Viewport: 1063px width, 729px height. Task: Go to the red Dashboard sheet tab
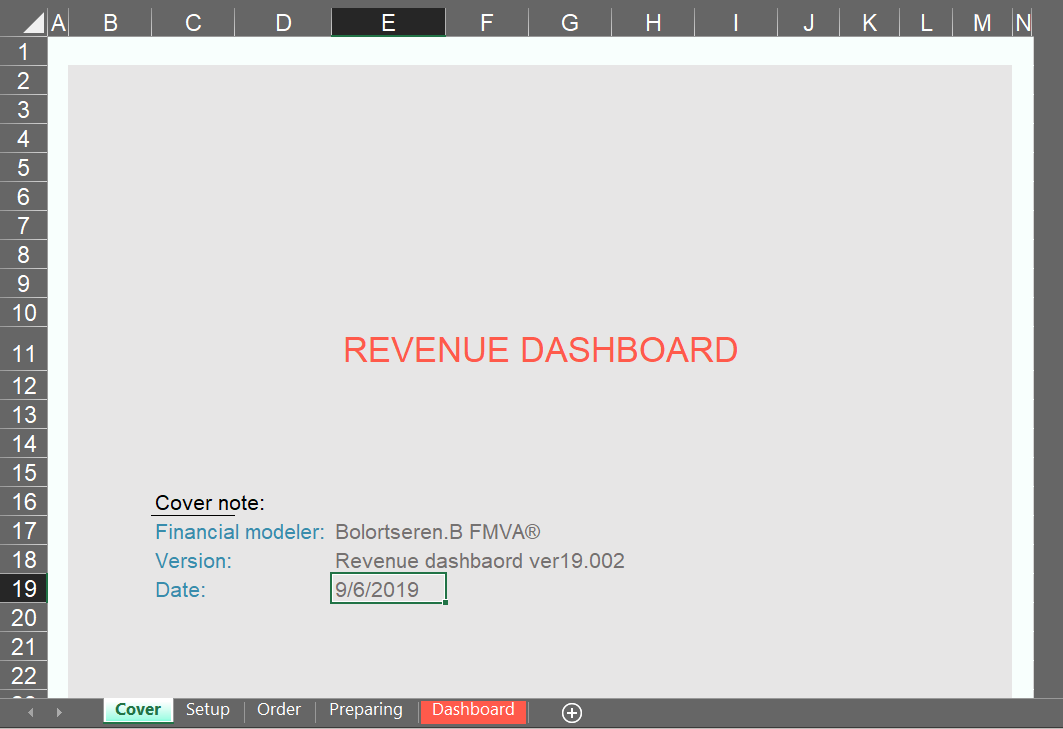click(473, 710)
